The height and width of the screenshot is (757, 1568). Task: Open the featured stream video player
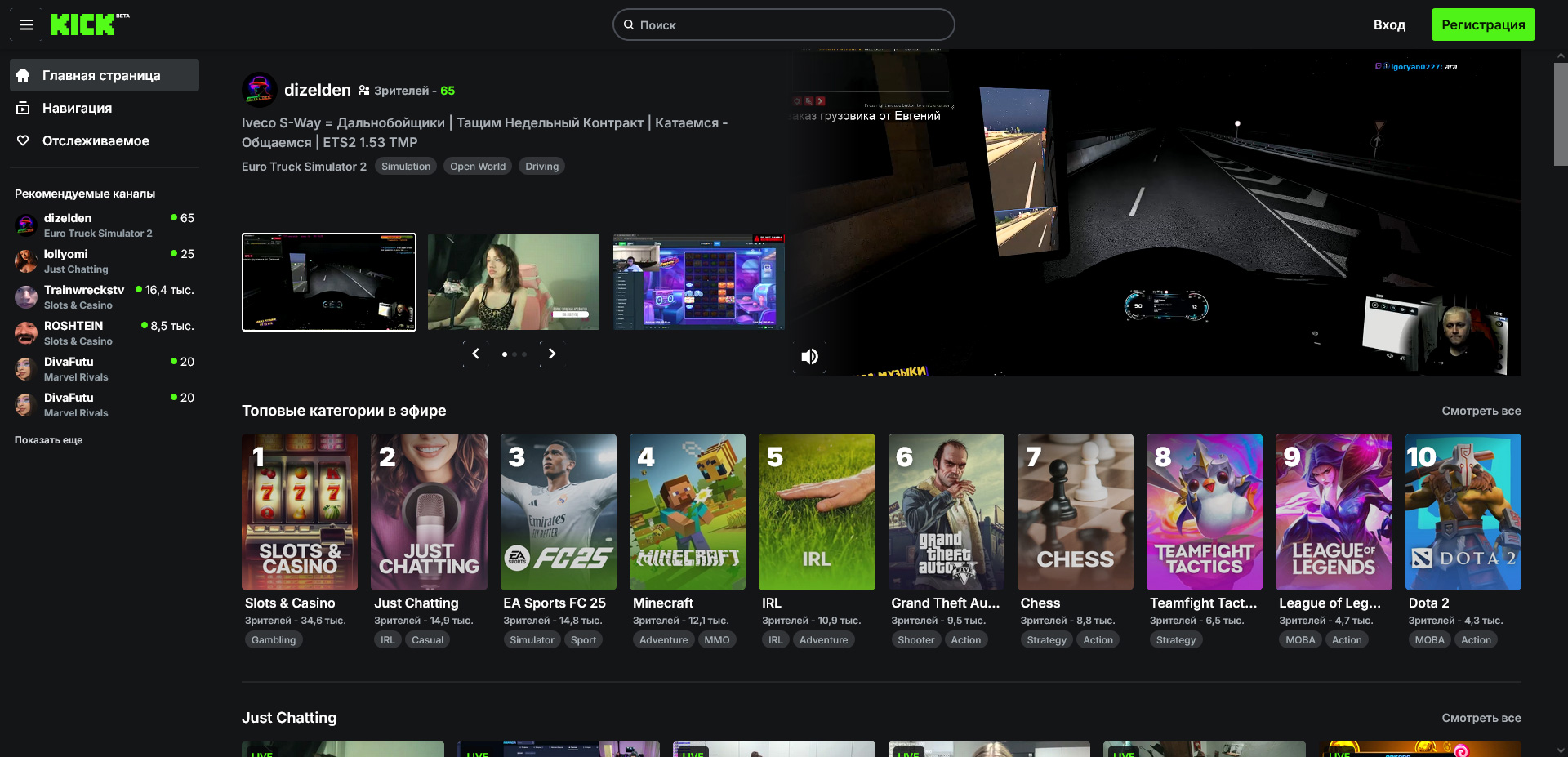point(1156,212)
